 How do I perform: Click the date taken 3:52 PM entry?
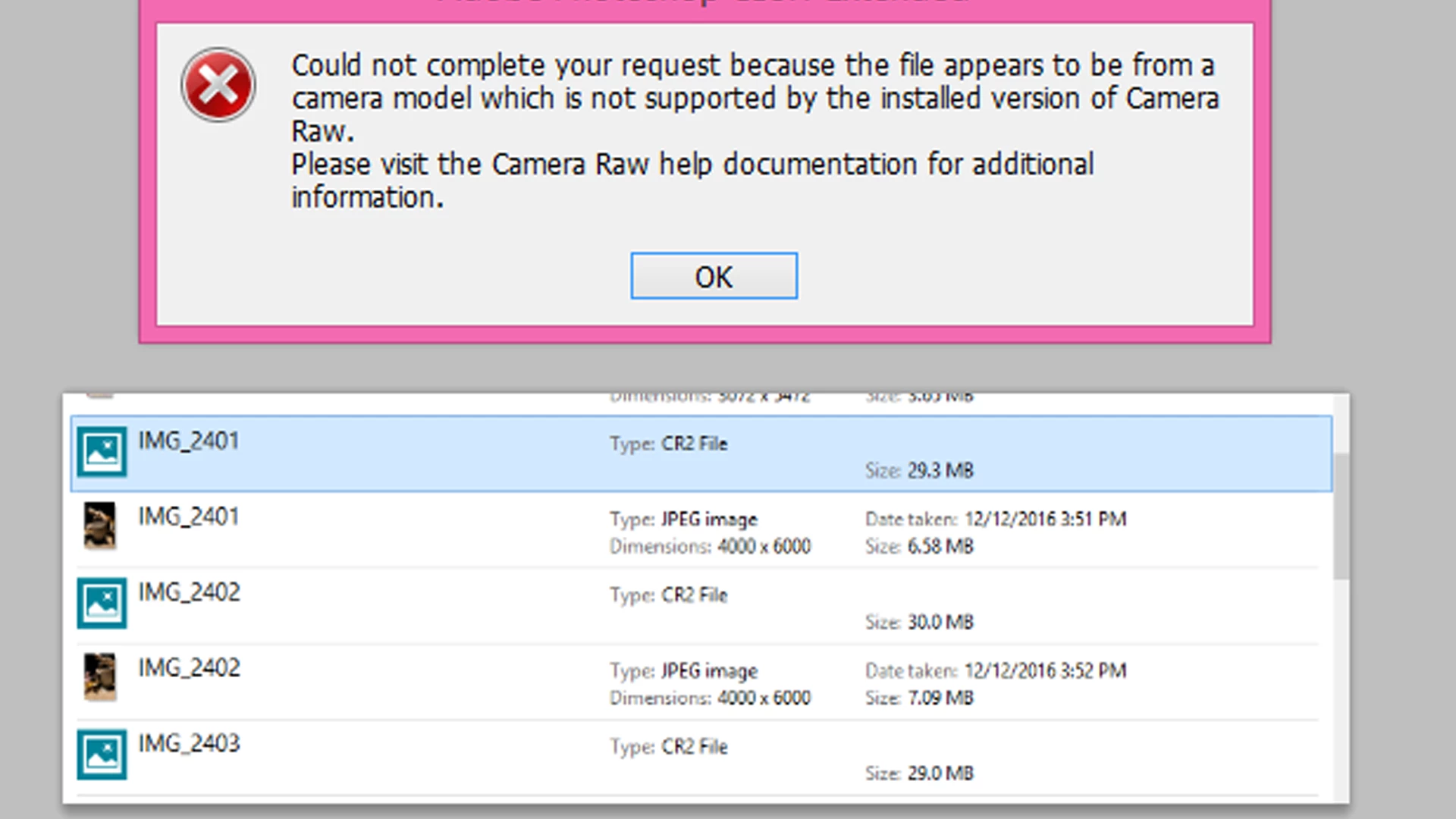[1044, 671]
